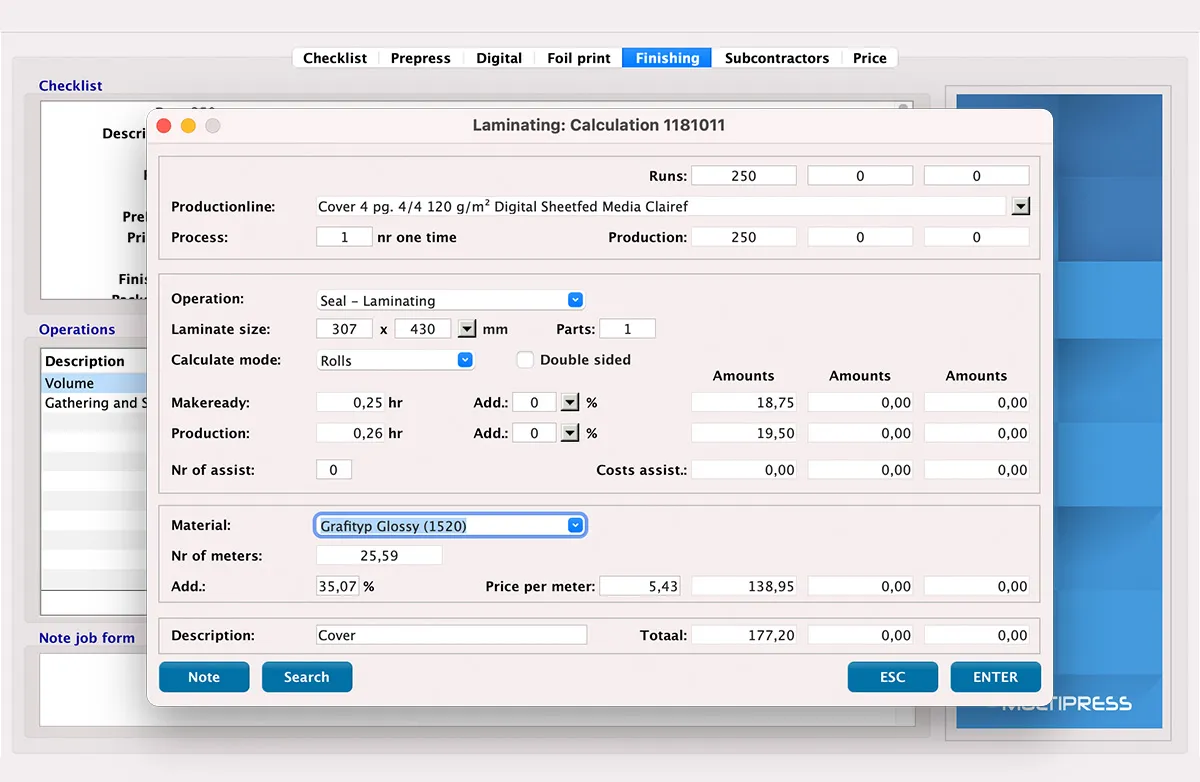
Task: Click the Production amount 19,50
Action: [x=744, y=433]
